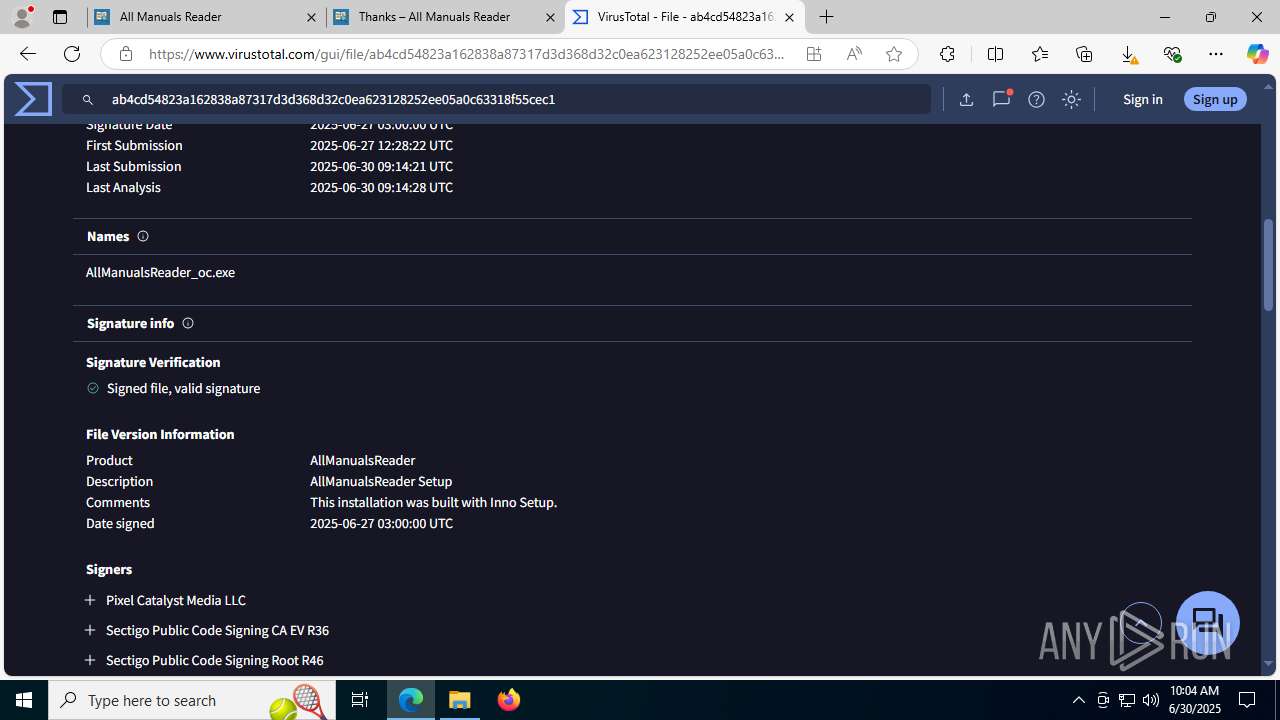The height and width of the screenshot is (720, 1280).
Task: Close the Thanks – All Manuals Reader tab
Action: pyautogui.click(x=550, y=17)
